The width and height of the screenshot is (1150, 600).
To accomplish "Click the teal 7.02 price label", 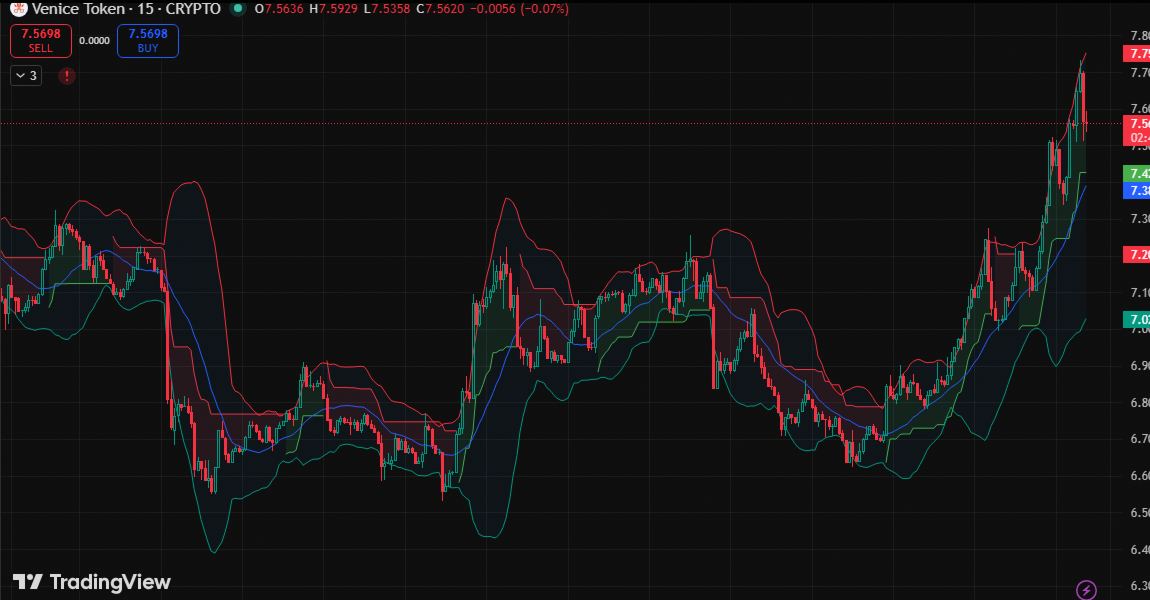I will [x=1138, y=320].
